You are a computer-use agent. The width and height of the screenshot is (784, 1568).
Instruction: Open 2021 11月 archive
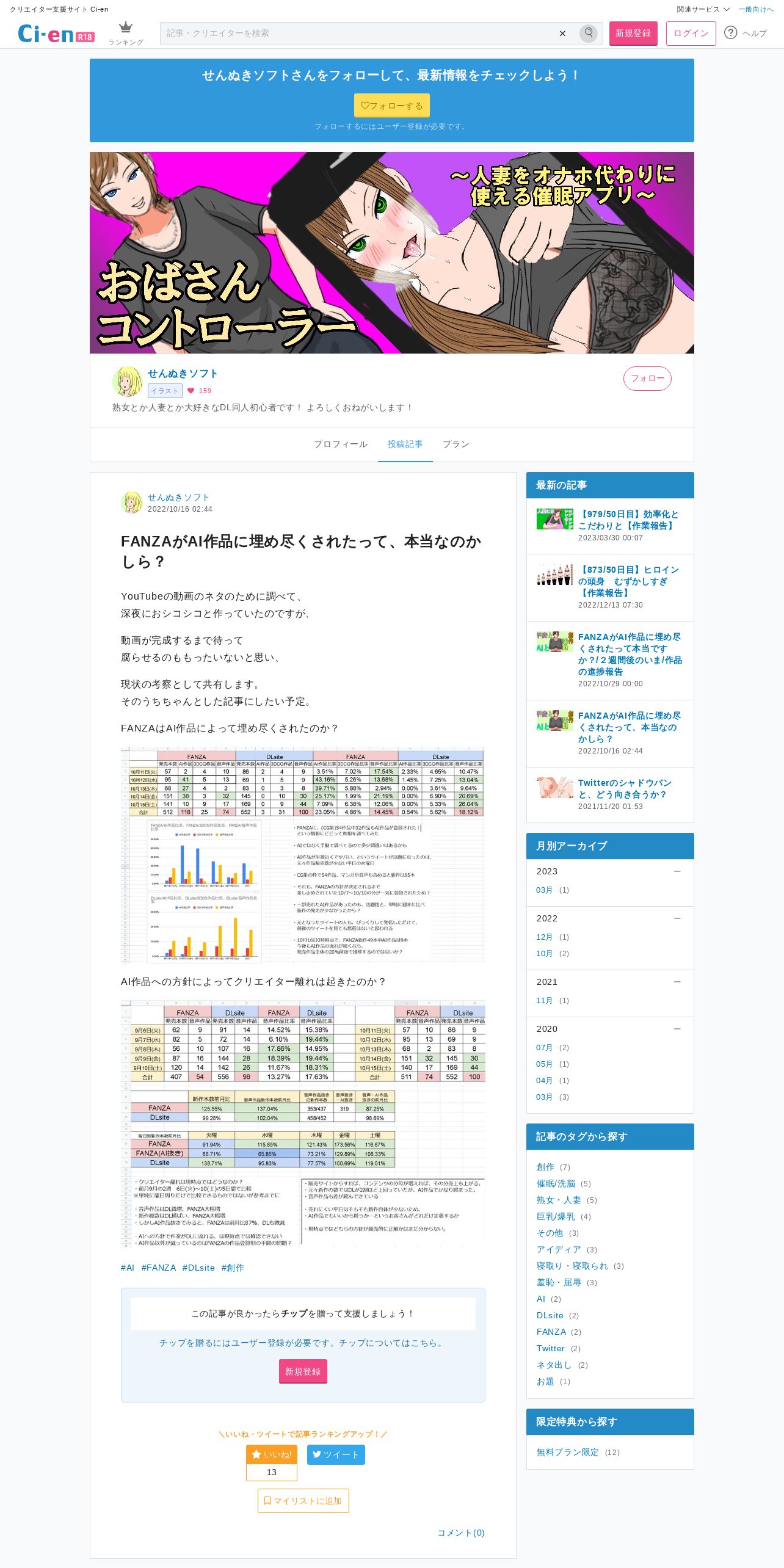[x=545, y=1001]
